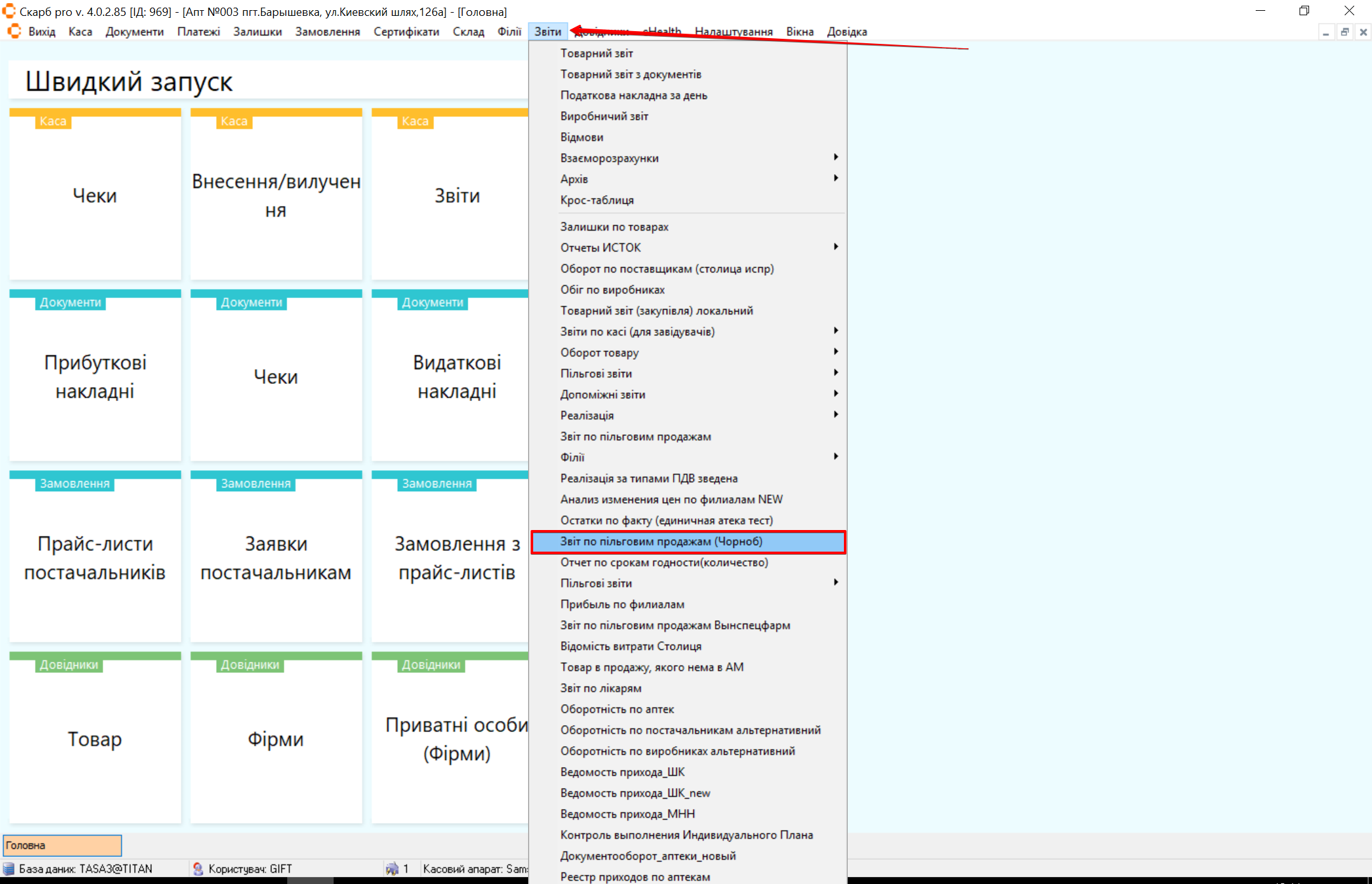Select Відмови menu entry
The height and width of the screenshot is (884, 1372).
point(688,137)
